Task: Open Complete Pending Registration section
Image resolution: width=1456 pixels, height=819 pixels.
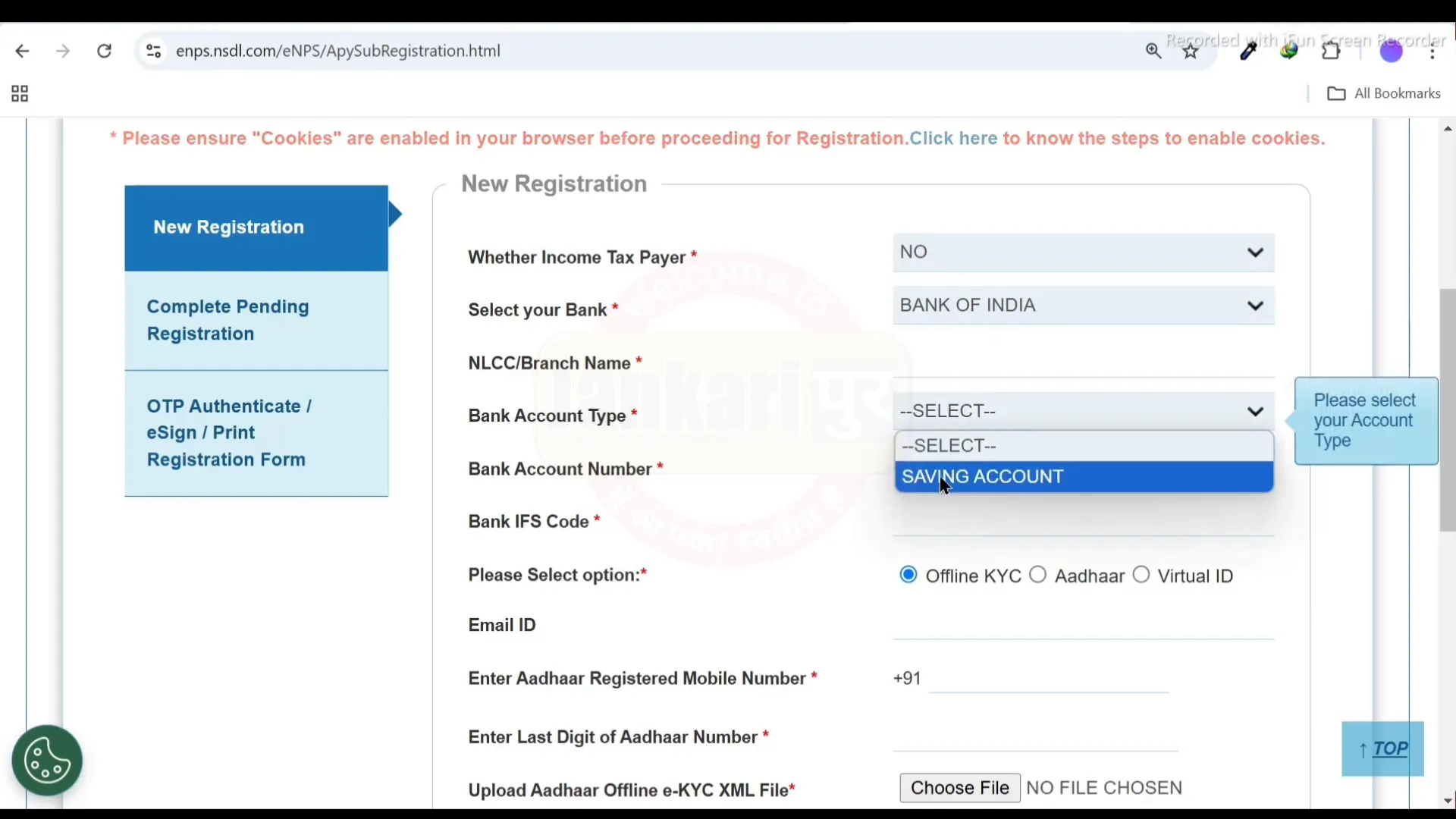Action: pyautogui.click(x=255, y=320)
